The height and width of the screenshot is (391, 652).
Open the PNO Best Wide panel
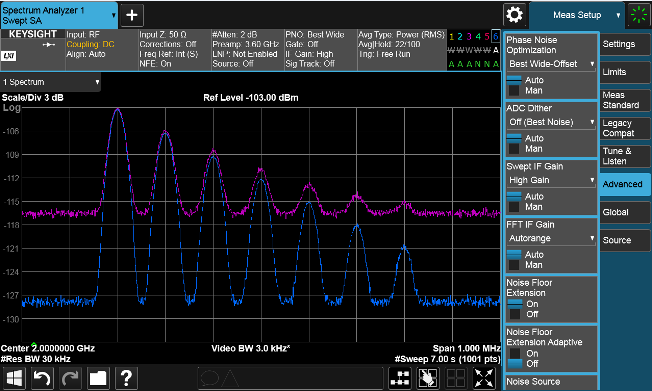tap(320, 49)
